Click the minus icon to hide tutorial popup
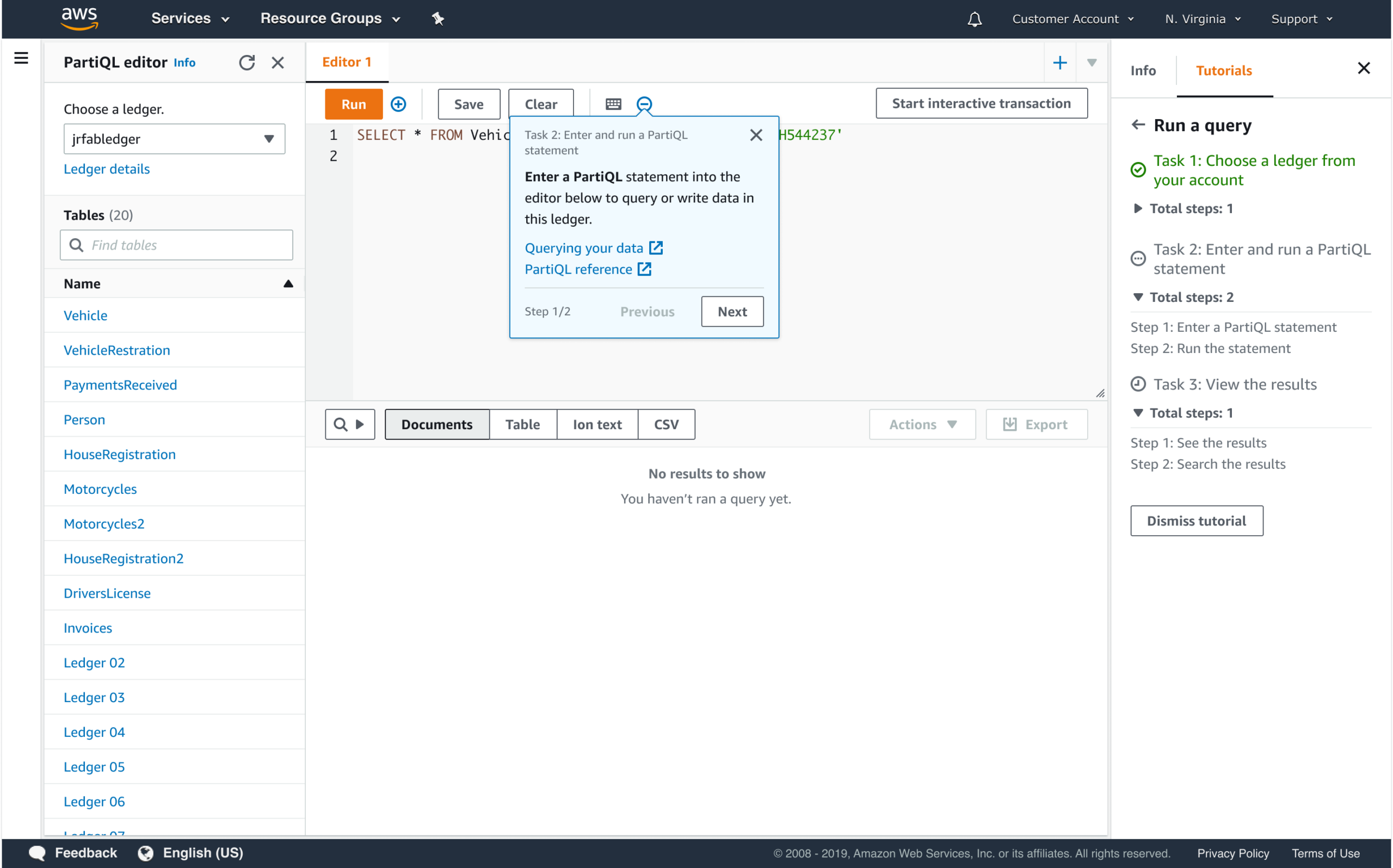 (x=644, y=104)
